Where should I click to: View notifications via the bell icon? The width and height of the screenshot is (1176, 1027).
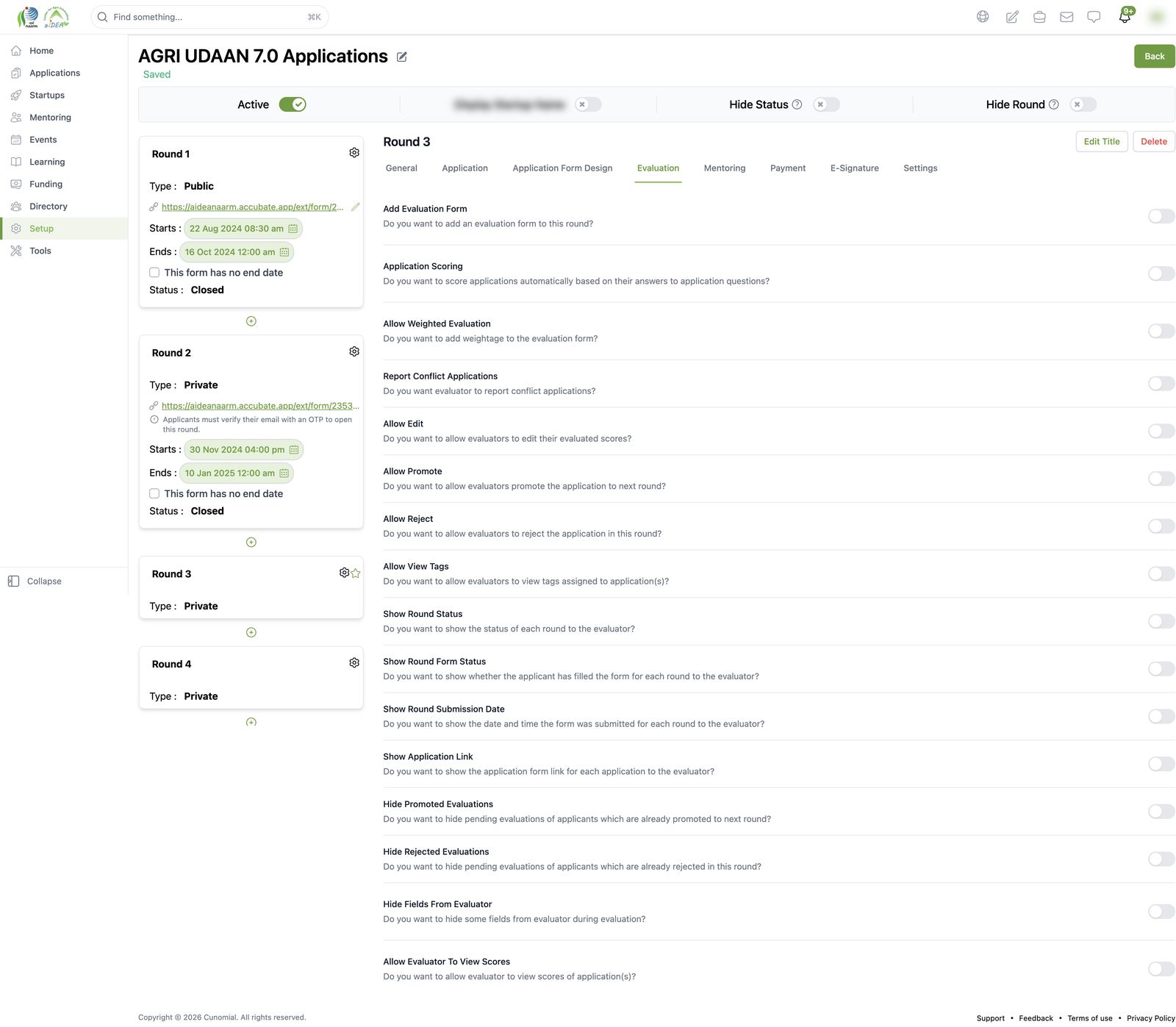coord(1125,17)
